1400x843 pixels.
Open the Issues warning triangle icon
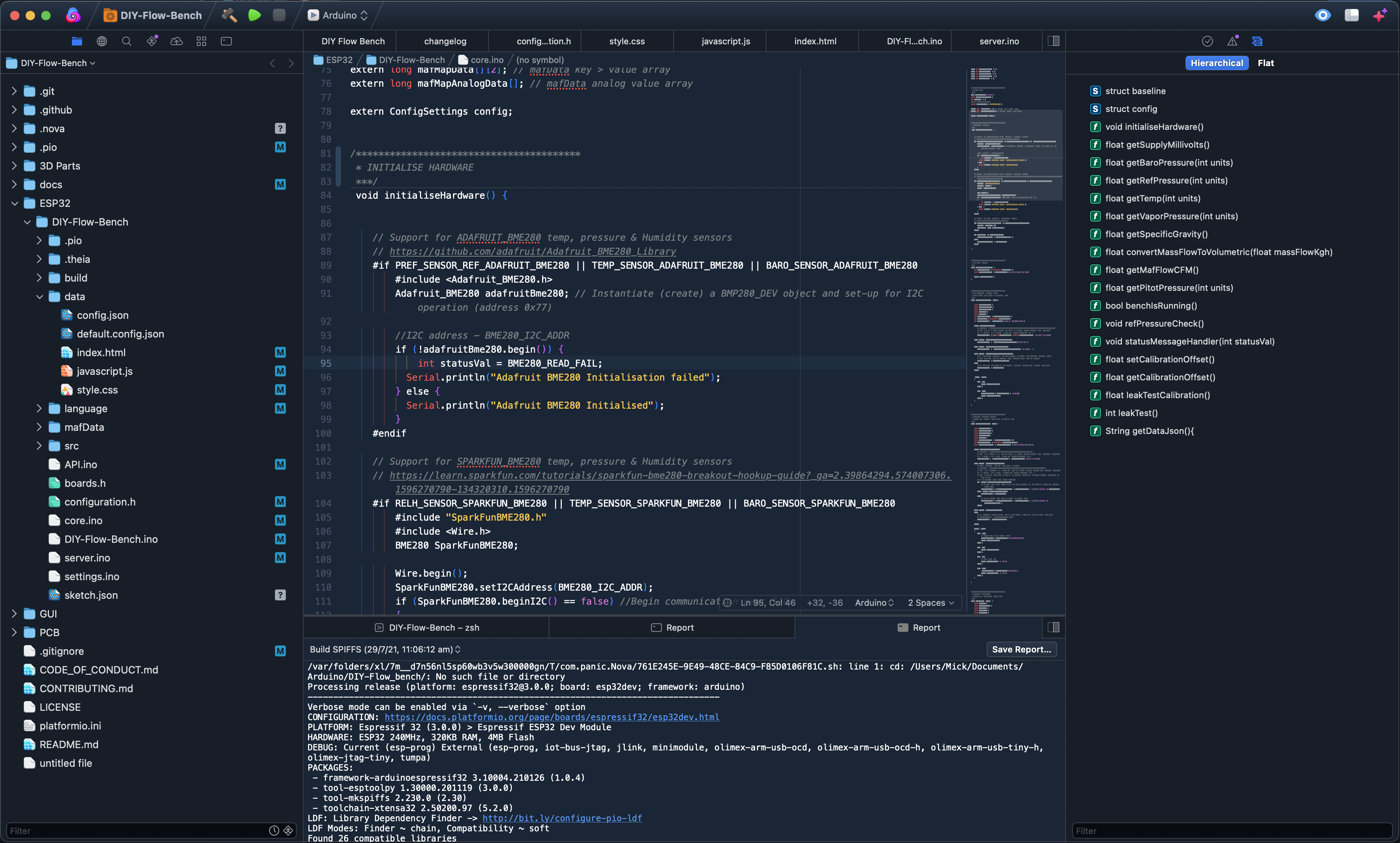[x=1232, y=41]
